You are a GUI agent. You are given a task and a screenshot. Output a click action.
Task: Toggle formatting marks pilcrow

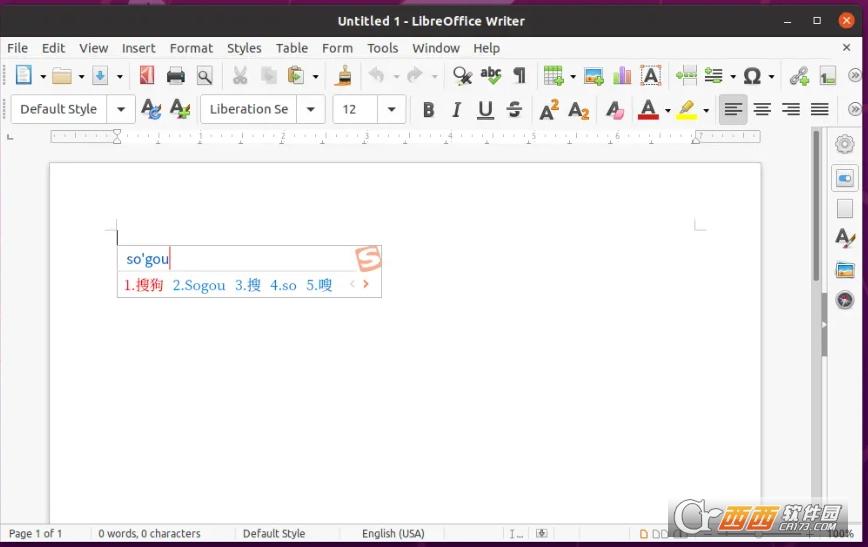519,76
